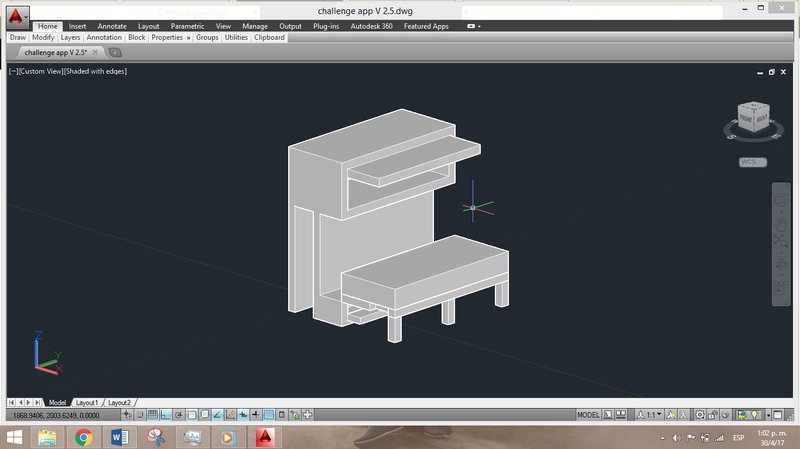
Task: Toggle Ortho Mode in status bar
Action: (166, 414)
